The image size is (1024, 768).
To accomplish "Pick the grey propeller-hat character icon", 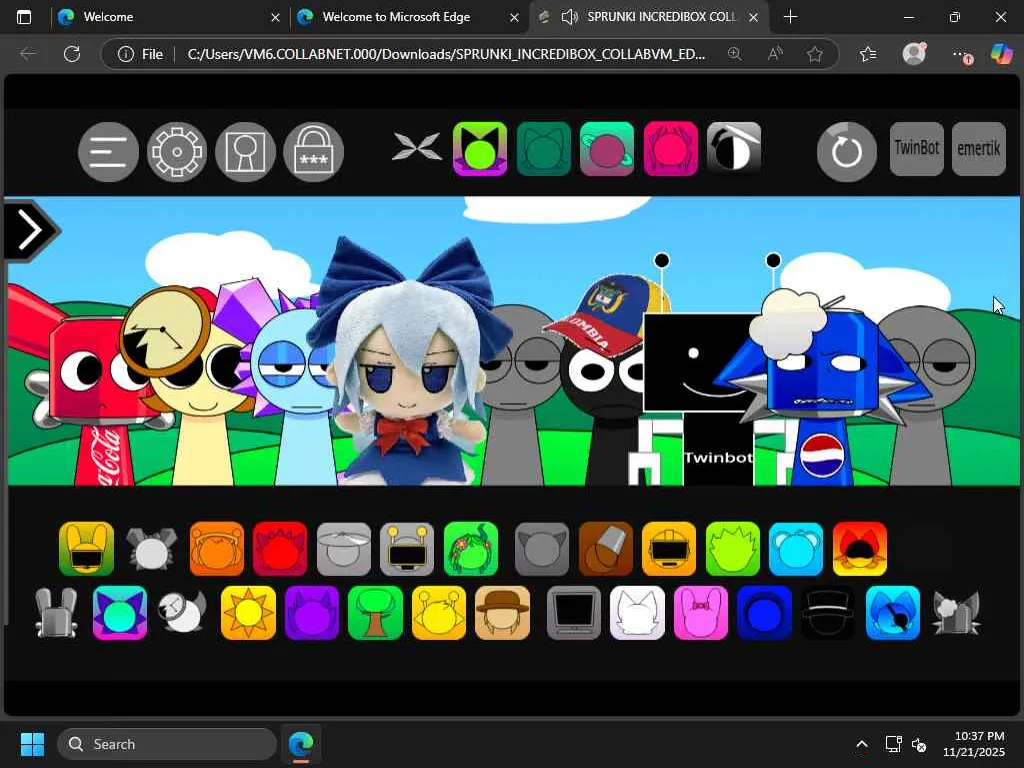I will (344, 549).
